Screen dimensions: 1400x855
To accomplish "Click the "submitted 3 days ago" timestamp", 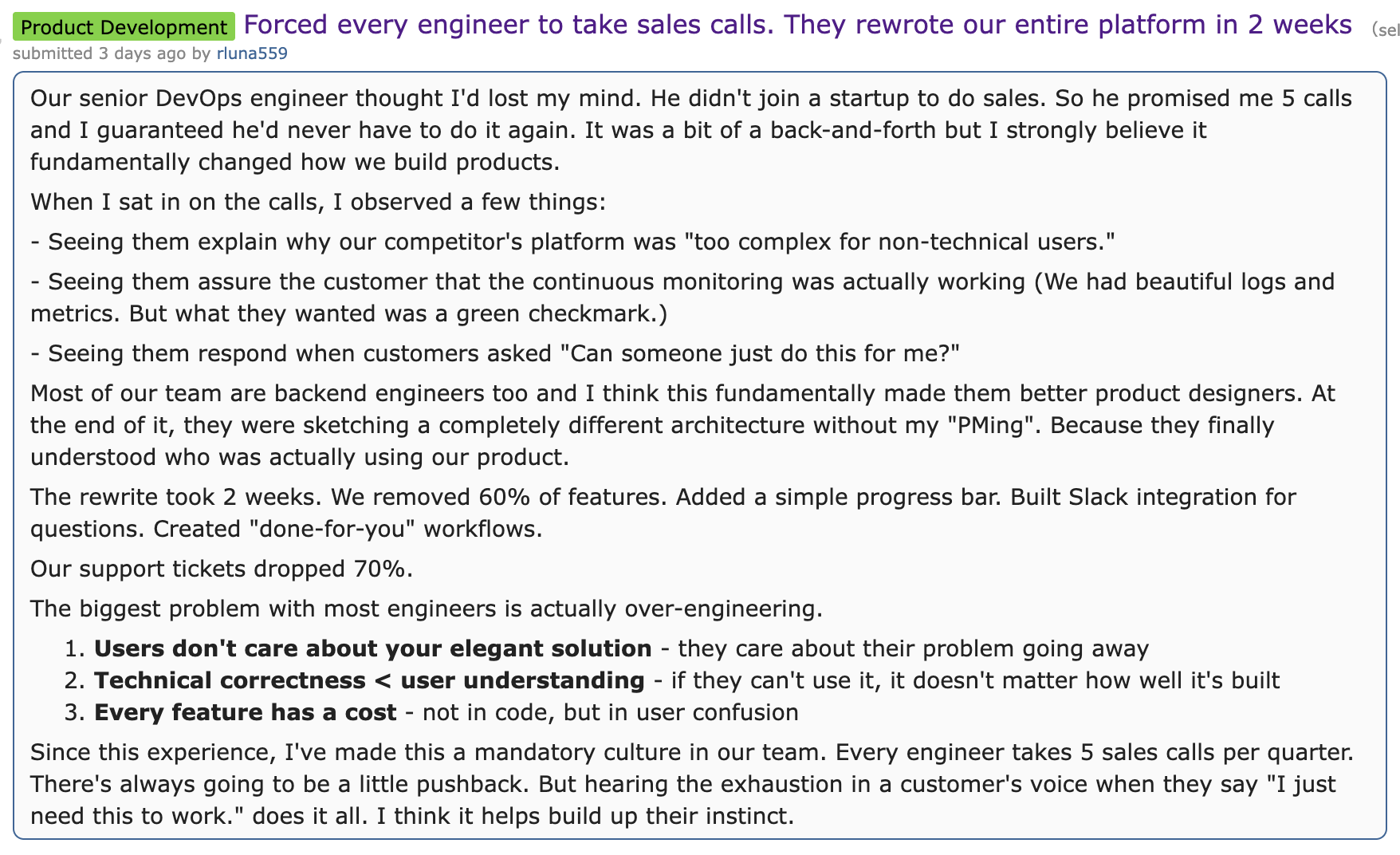I will point(100,53).
